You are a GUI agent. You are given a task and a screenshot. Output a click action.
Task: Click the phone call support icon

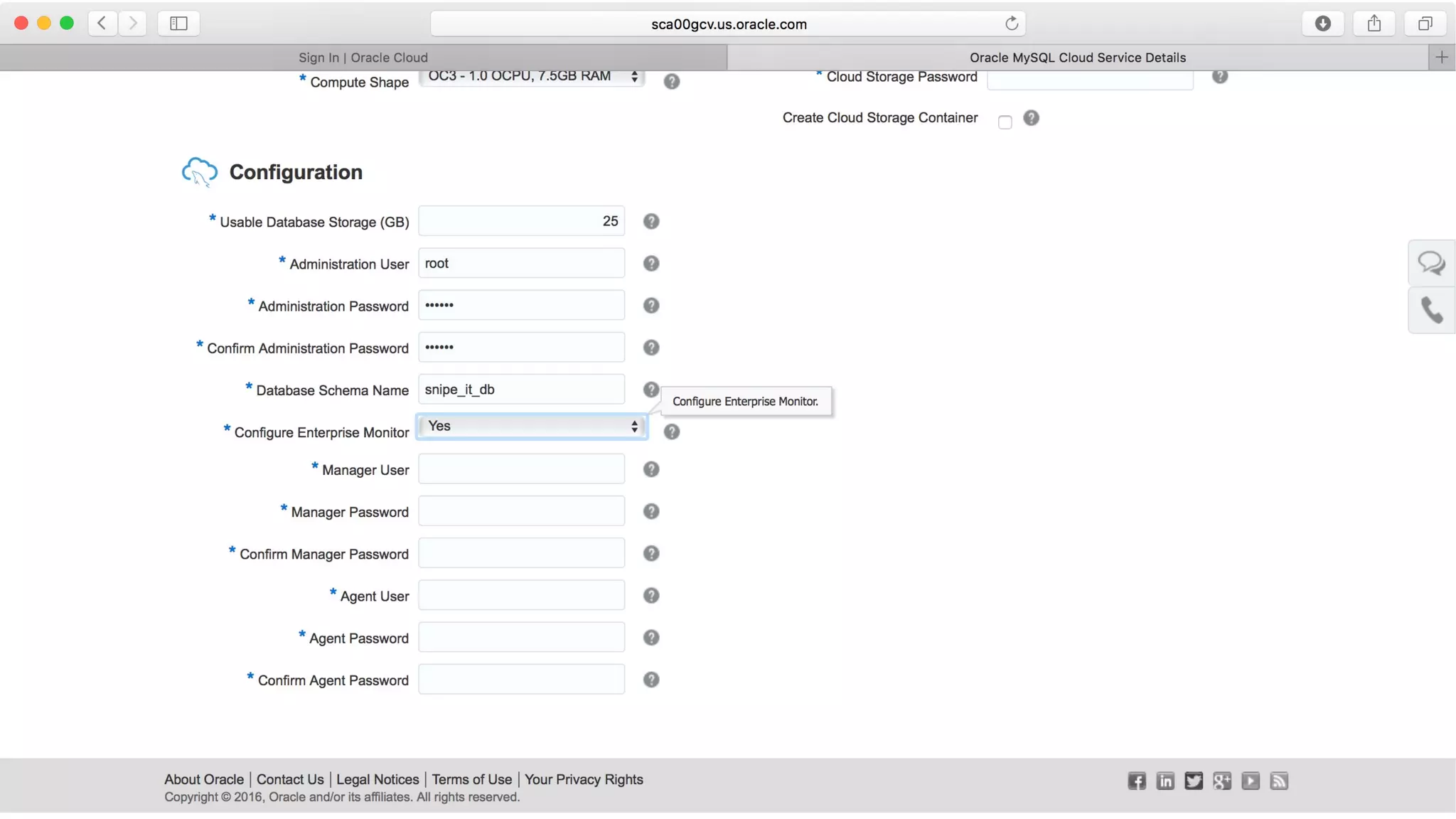click(x=1431, y=311)
